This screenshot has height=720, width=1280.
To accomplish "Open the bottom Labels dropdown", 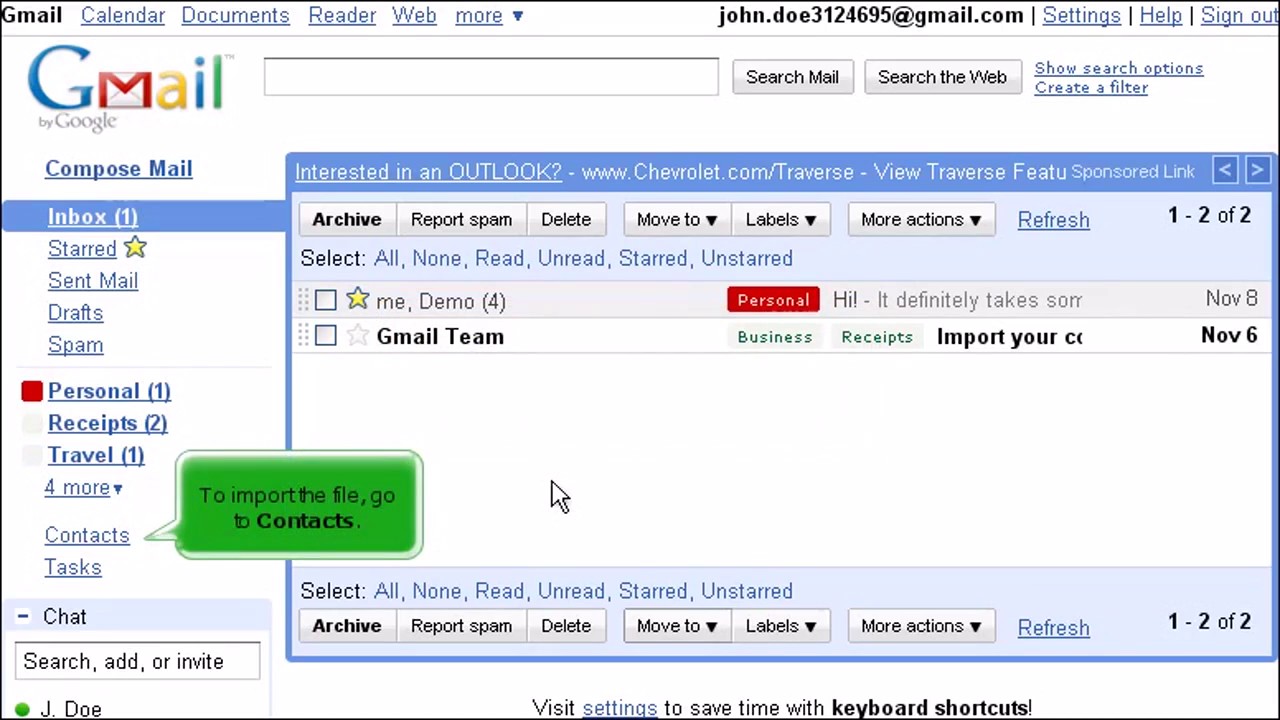I will coord(780,626).
